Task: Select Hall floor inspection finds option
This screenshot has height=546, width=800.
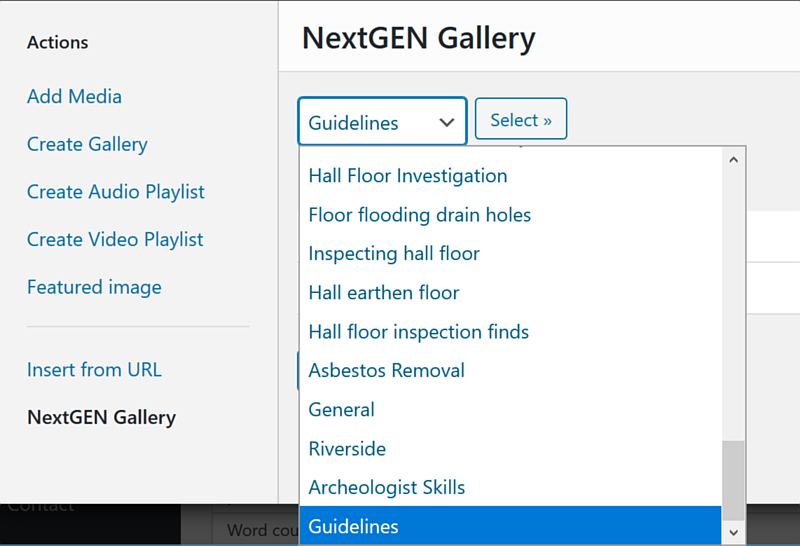Action: pos(510,332)
